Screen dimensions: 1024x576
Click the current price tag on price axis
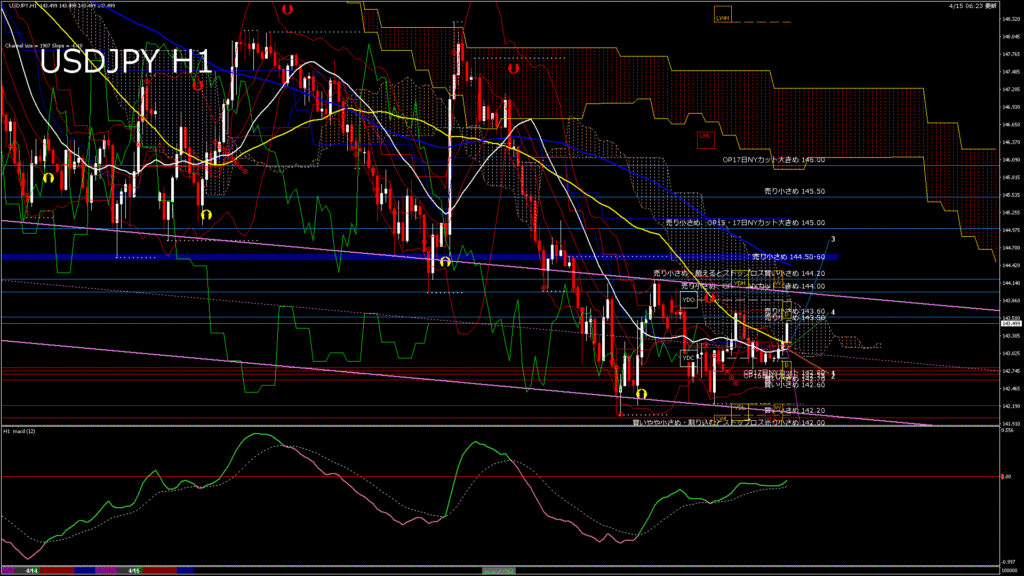(x=1010, y=325)
